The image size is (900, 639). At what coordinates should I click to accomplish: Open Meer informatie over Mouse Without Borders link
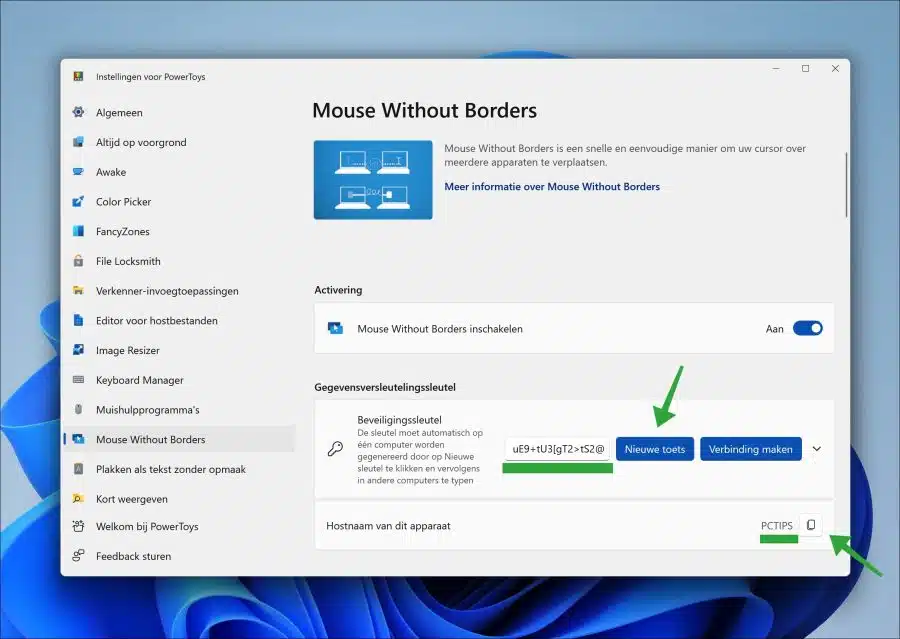(552, 187)
